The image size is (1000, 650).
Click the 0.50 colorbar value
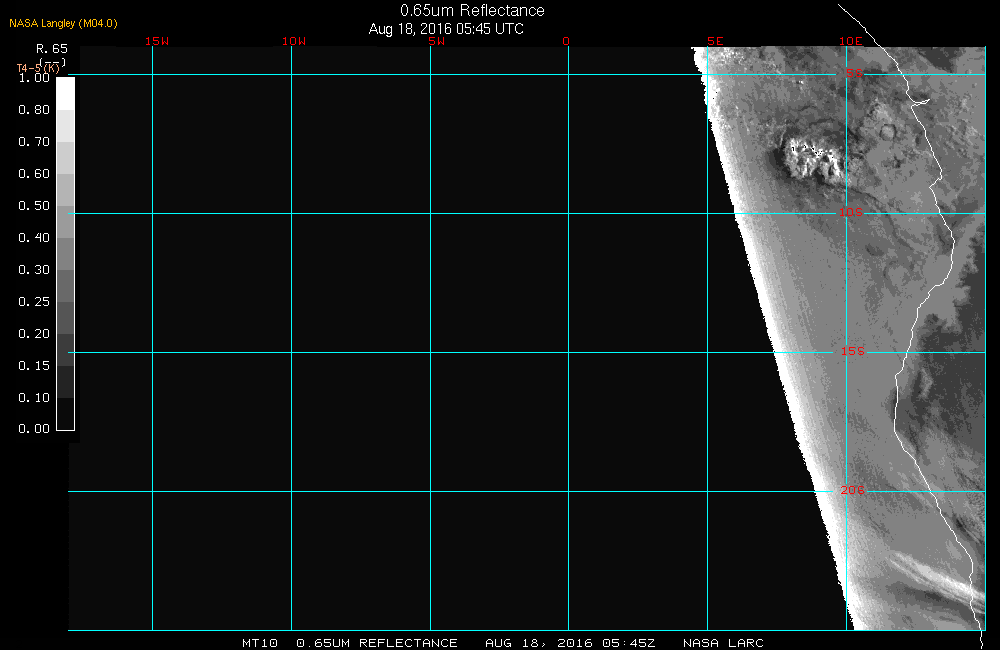34,205
